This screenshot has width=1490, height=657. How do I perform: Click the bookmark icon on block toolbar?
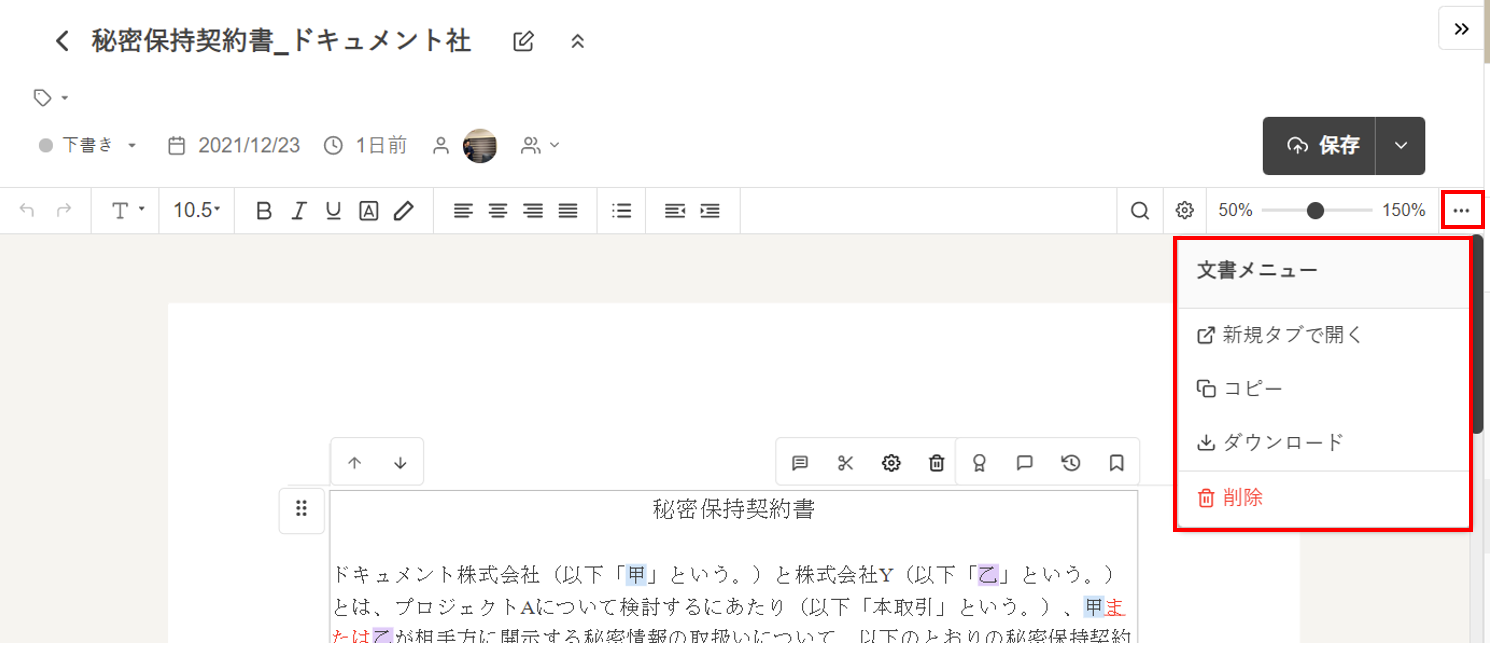[1117, 463]
